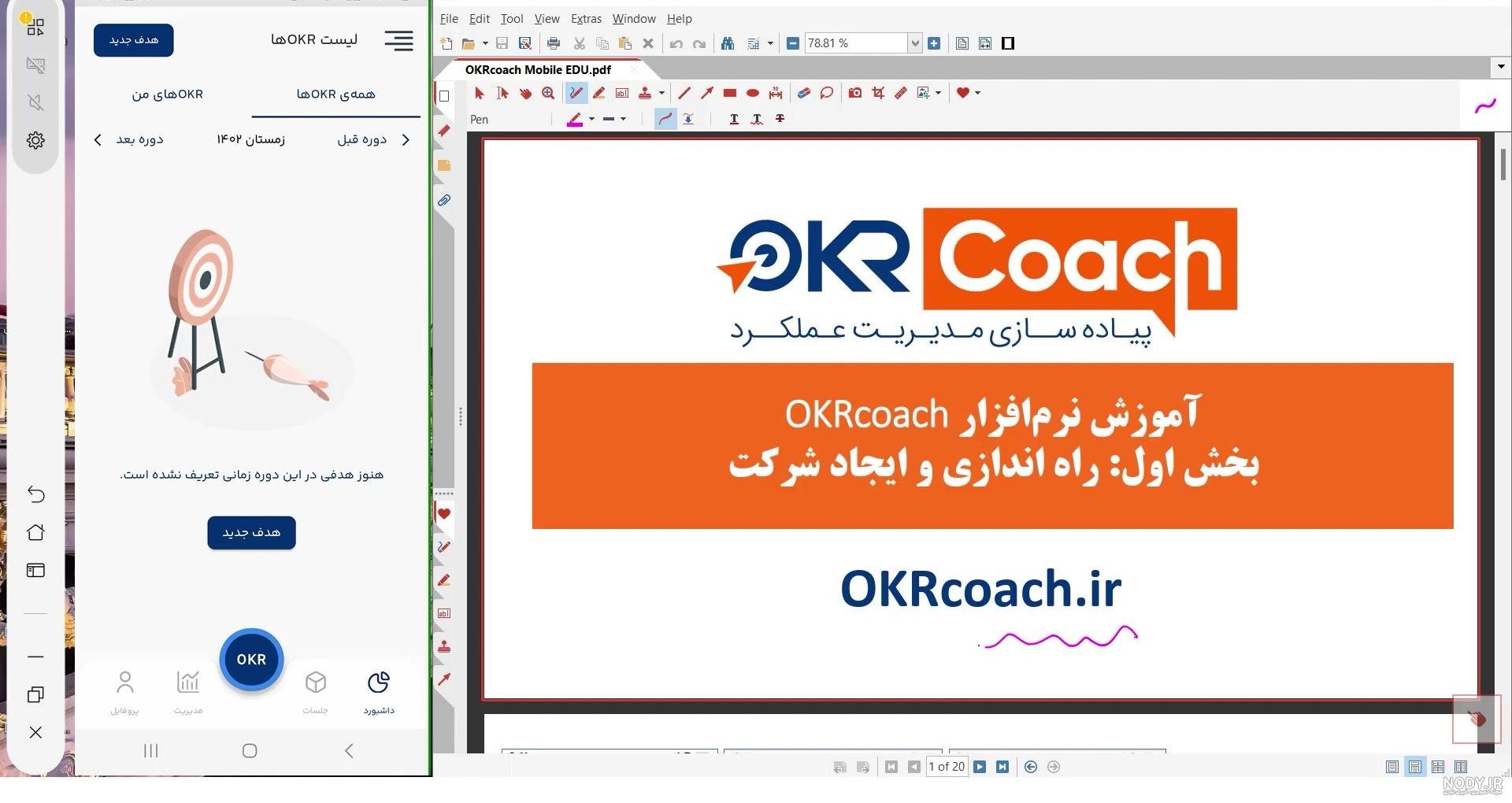1512x803 pixels.
Task: Expand the open folder dropdown arrow
Action: [485, 43]
